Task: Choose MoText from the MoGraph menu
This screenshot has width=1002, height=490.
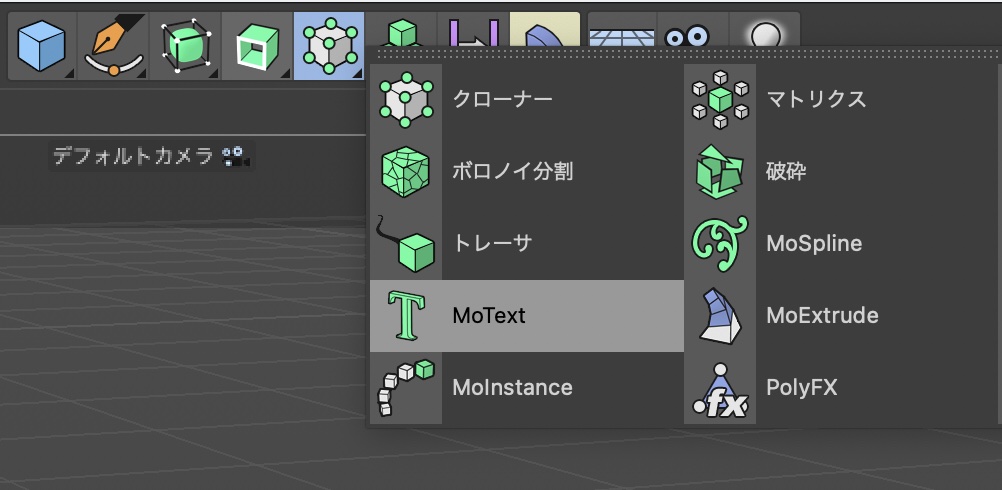Action: click(x=527, y=316)
